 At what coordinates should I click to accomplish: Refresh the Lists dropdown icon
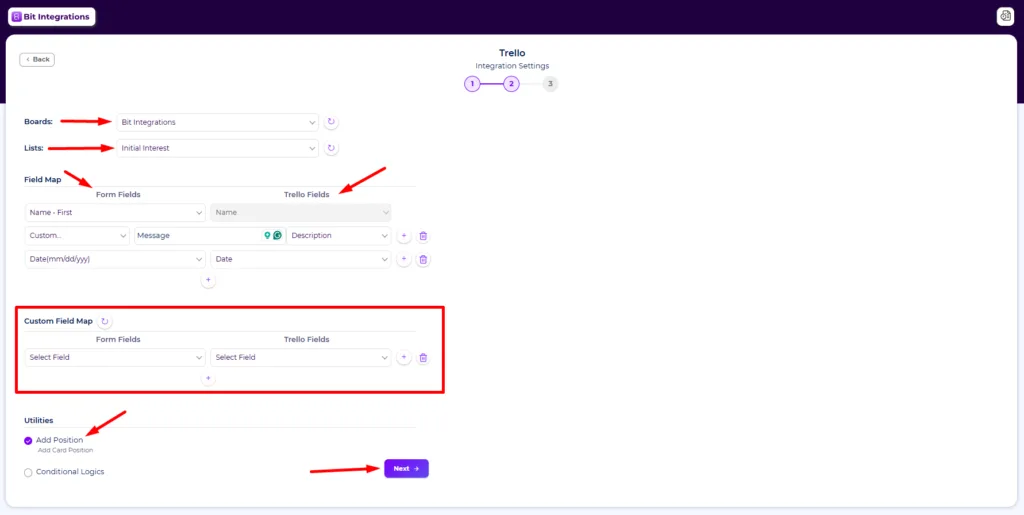(x=331, y=148)
